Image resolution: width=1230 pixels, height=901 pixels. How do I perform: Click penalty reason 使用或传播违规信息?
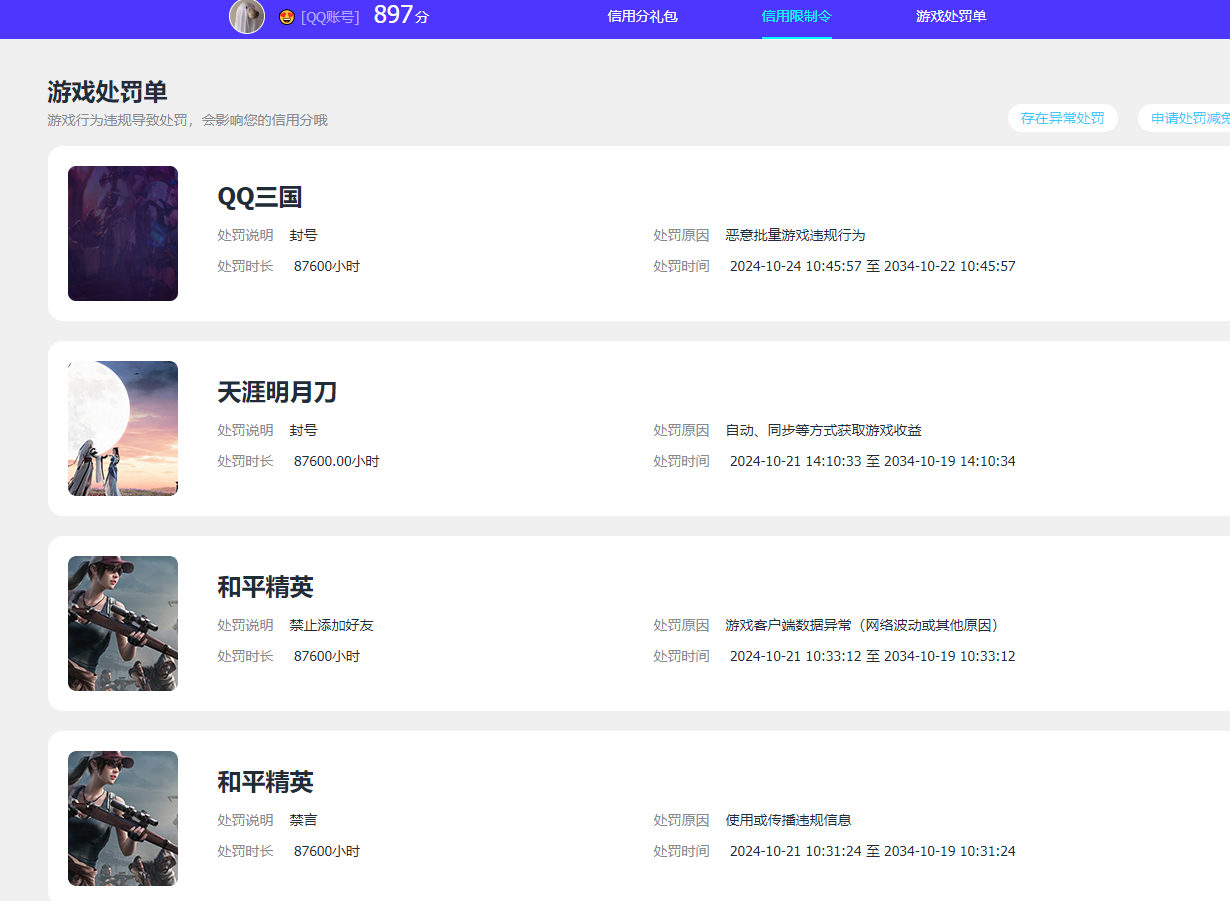tap(786, 820)
